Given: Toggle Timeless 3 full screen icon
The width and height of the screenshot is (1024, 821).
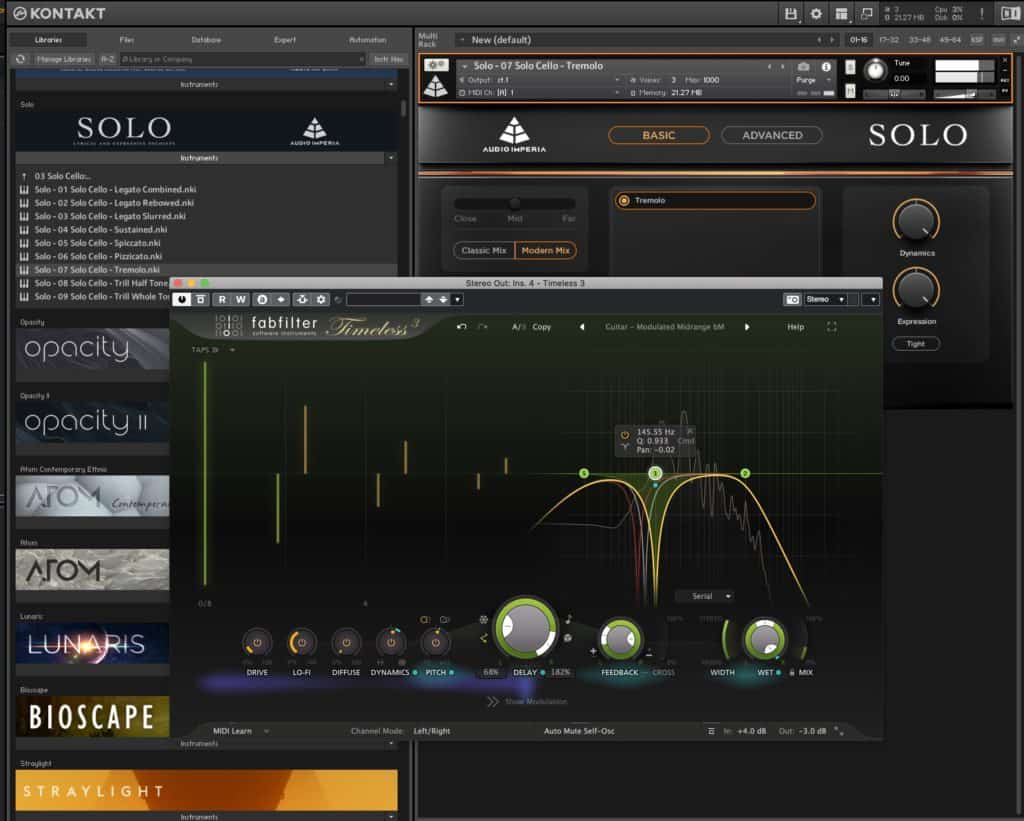Looking at the screenshot, I should point(831,327).
